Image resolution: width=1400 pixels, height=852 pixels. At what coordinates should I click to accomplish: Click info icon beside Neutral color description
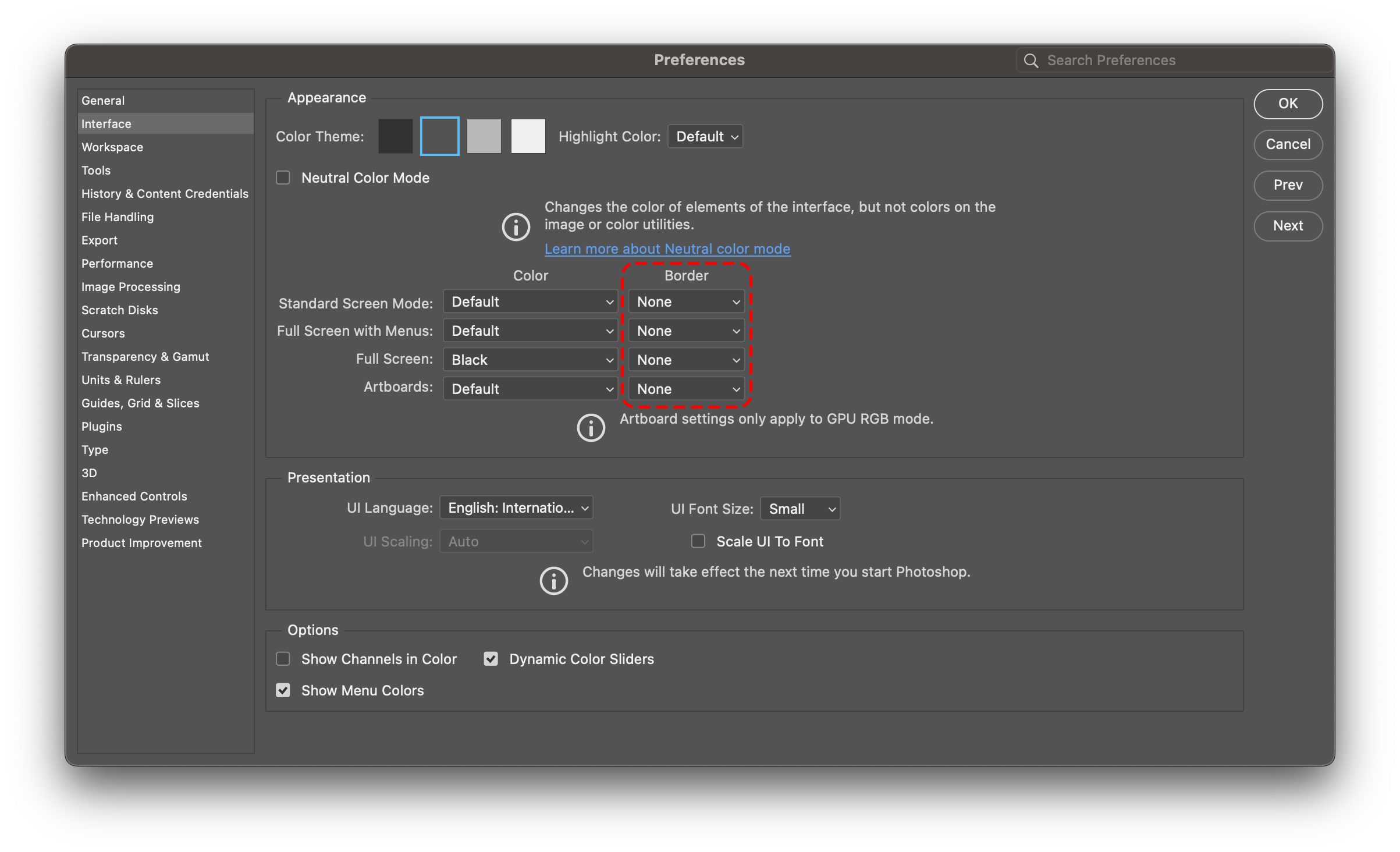click(516, 226)
